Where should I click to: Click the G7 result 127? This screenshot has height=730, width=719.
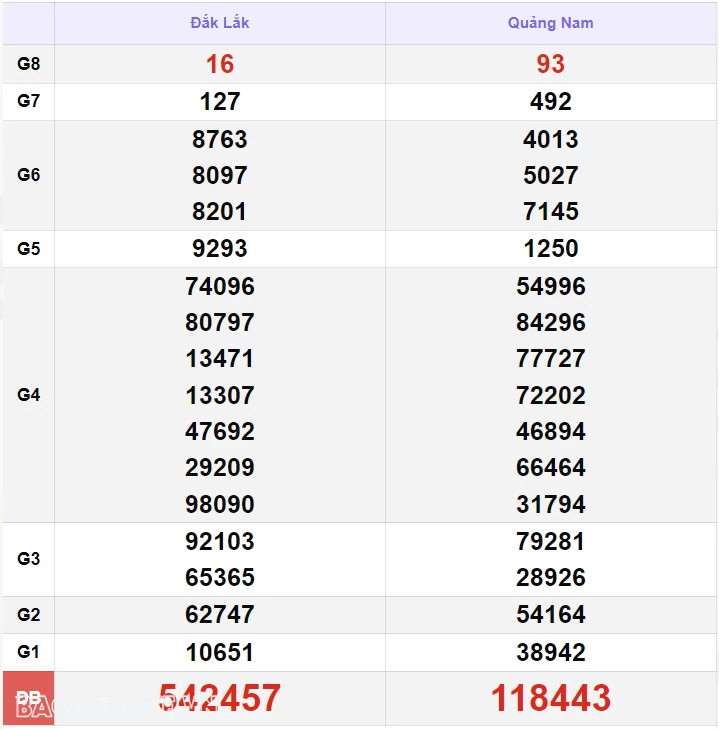click(219, 101)
